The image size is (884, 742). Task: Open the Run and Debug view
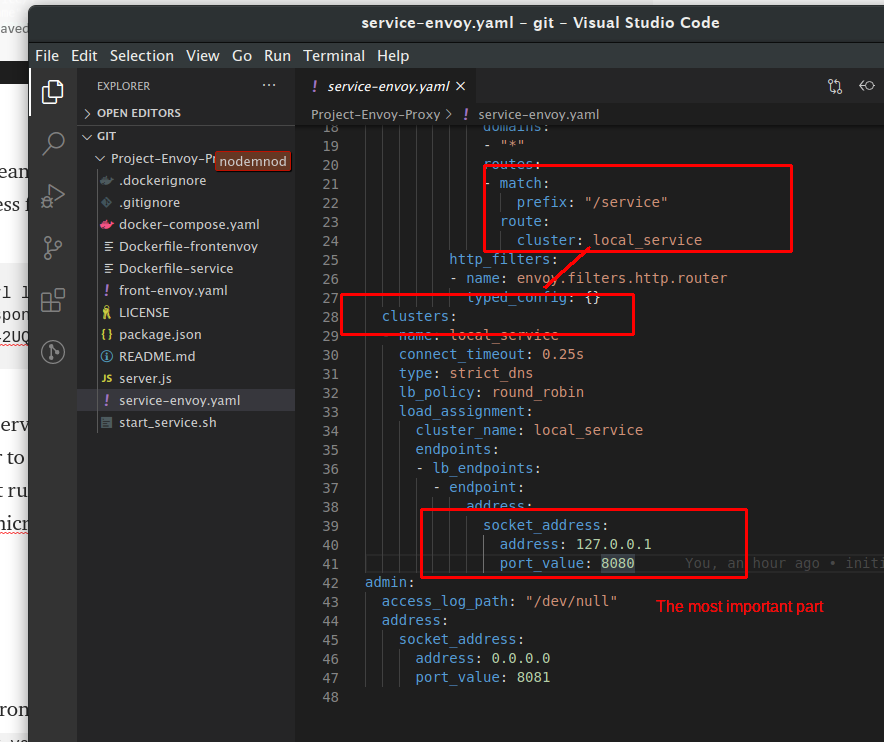(52, 196)
